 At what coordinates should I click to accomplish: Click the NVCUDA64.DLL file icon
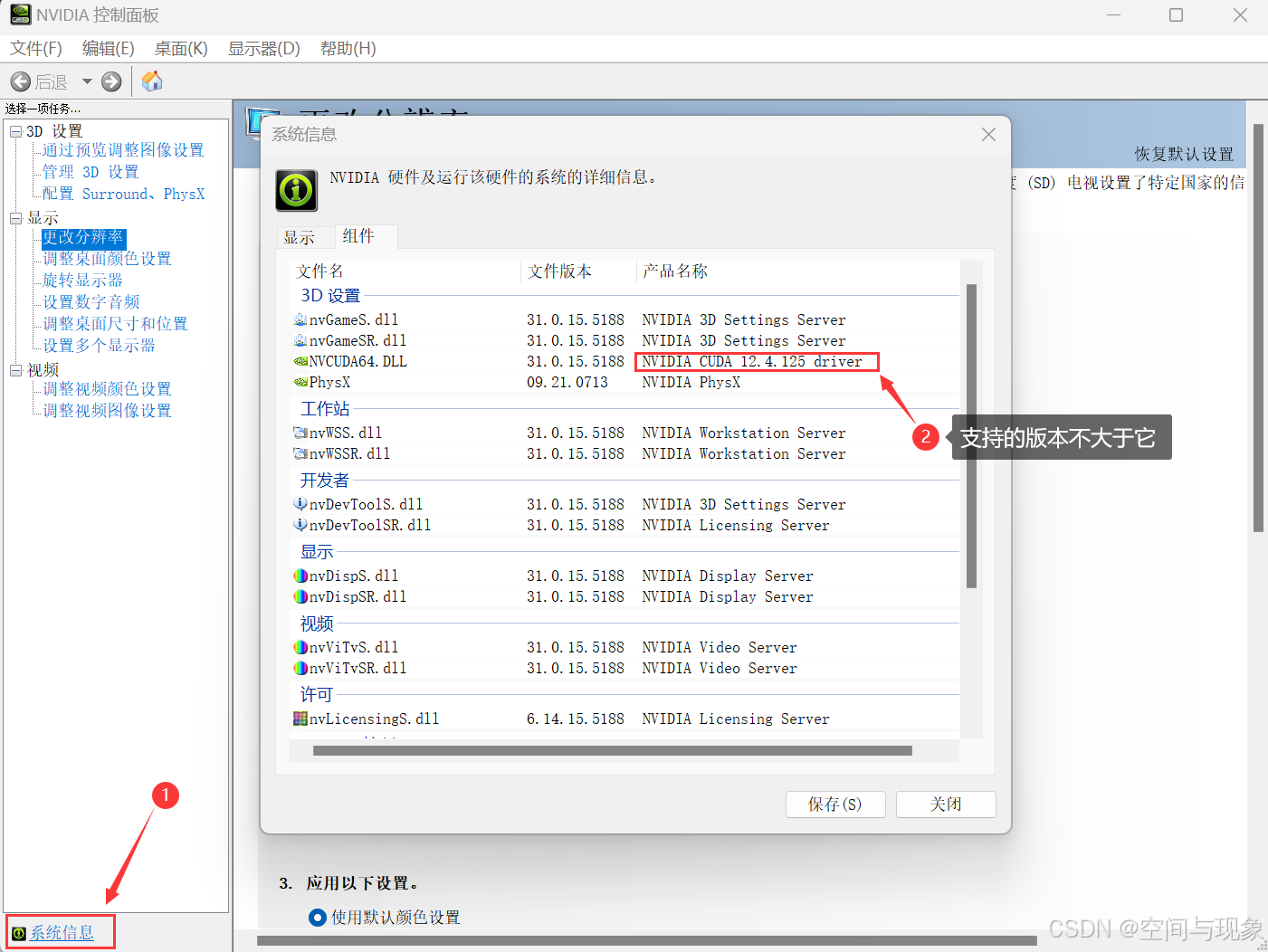(300, 361)
